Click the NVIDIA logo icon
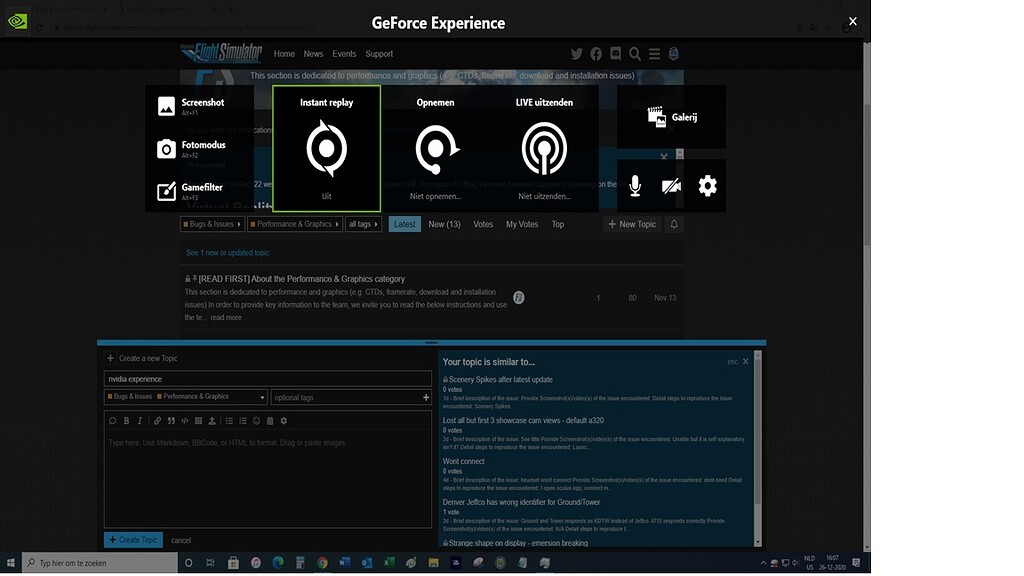Screen dimensions: 1024x576 18,22
